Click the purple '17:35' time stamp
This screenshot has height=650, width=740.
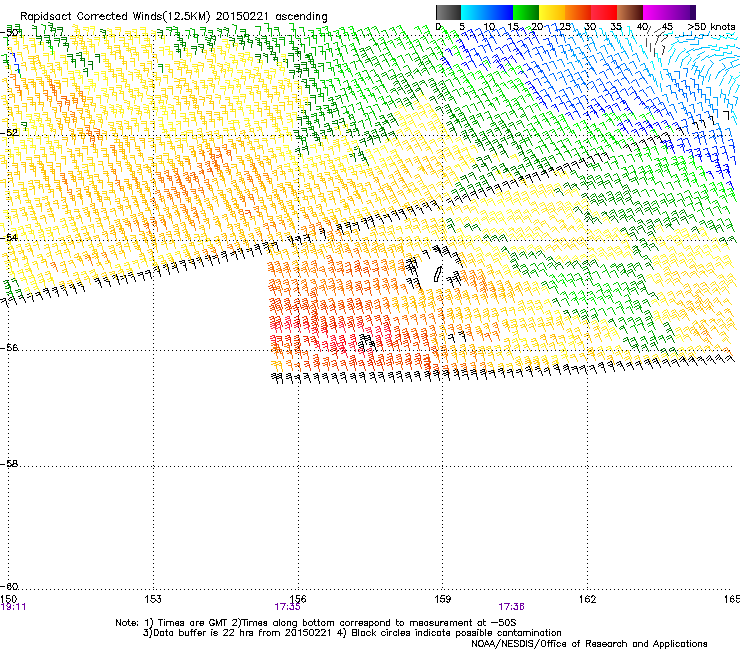coord(287,607)
